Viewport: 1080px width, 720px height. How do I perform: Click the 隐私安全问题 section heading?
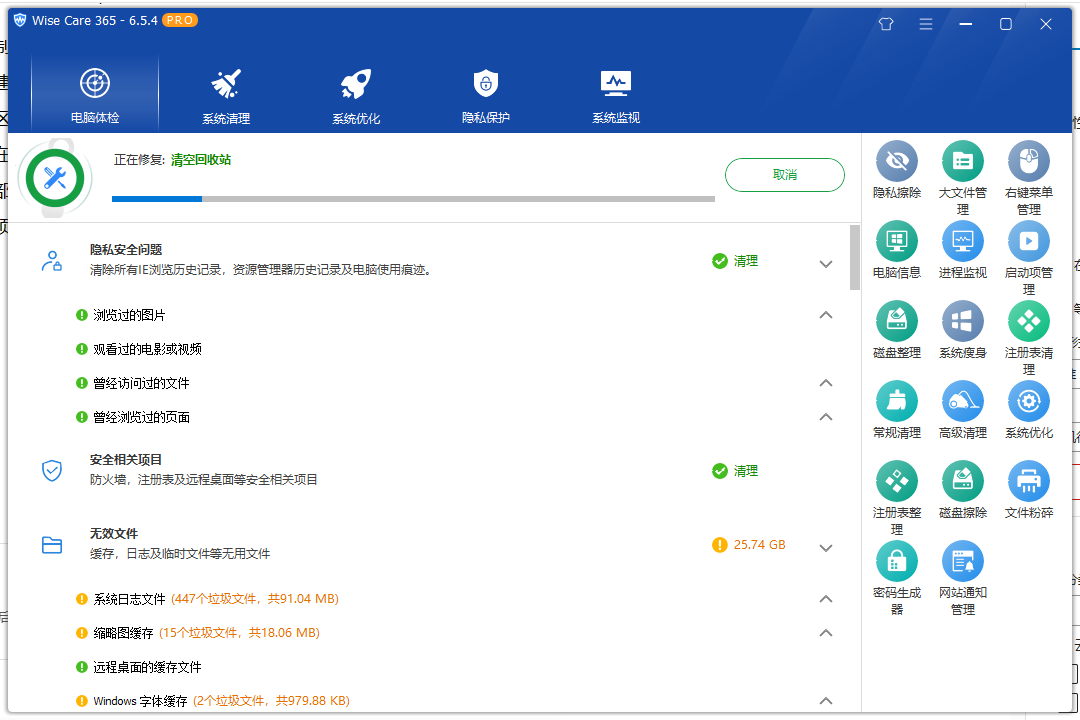click(x=126, y=249)
